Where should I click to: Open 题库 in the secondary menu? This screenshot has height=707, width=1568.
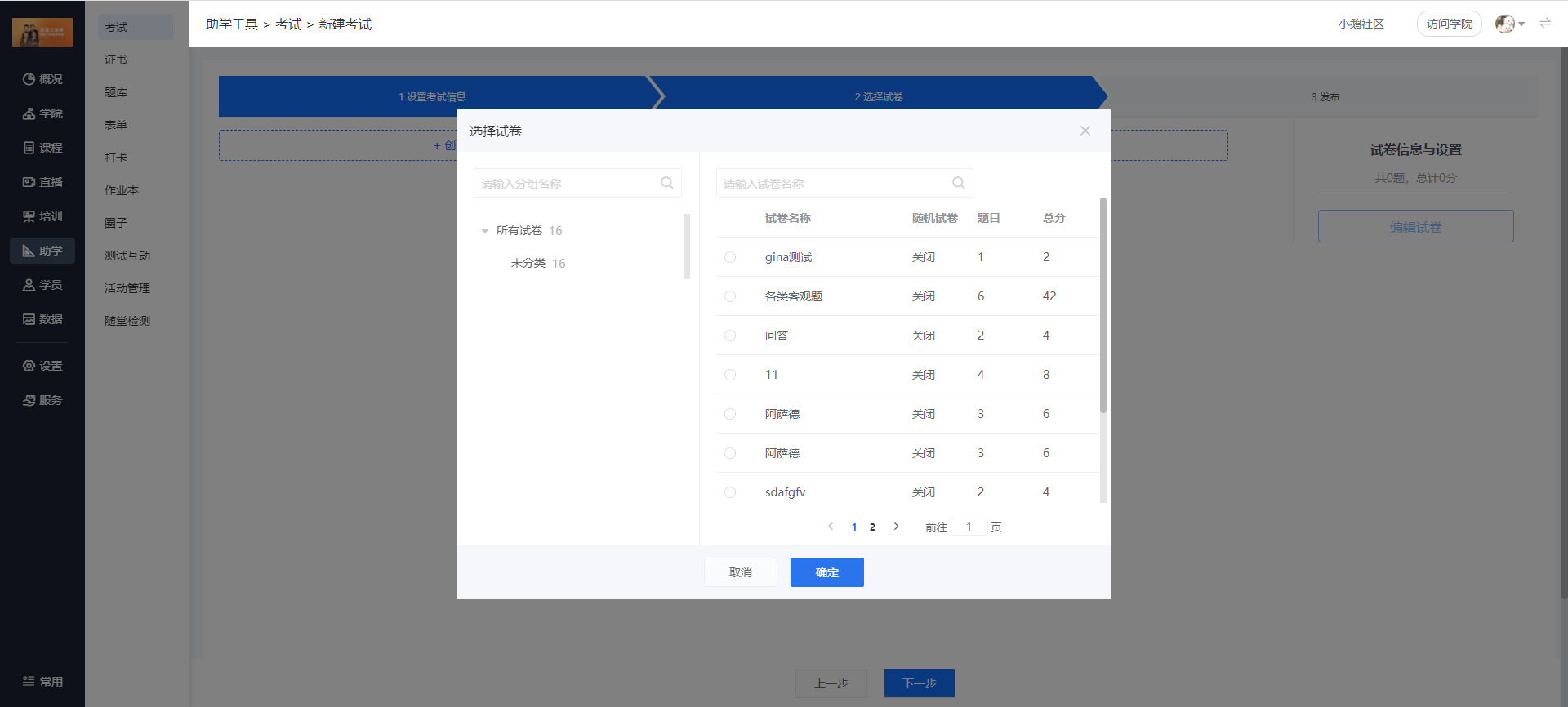116,92
